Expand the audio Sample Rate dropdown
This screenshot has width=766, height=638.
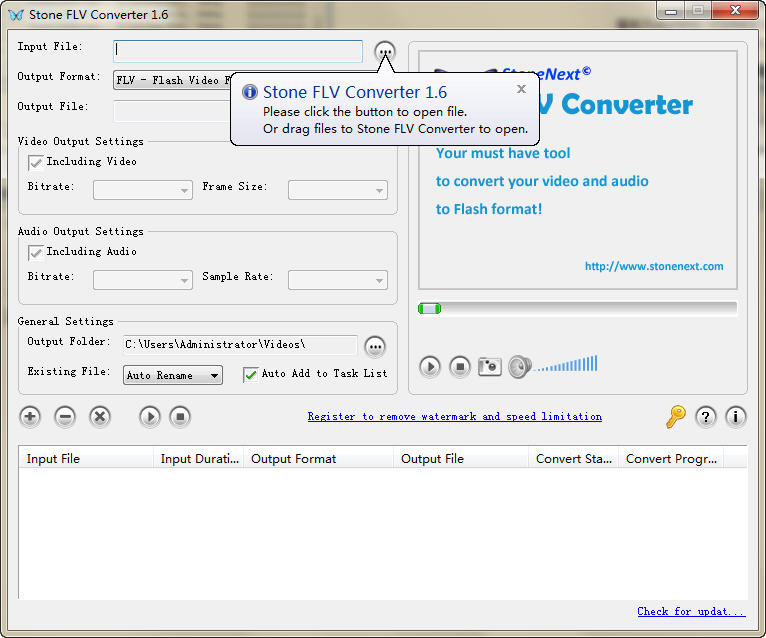337,280
